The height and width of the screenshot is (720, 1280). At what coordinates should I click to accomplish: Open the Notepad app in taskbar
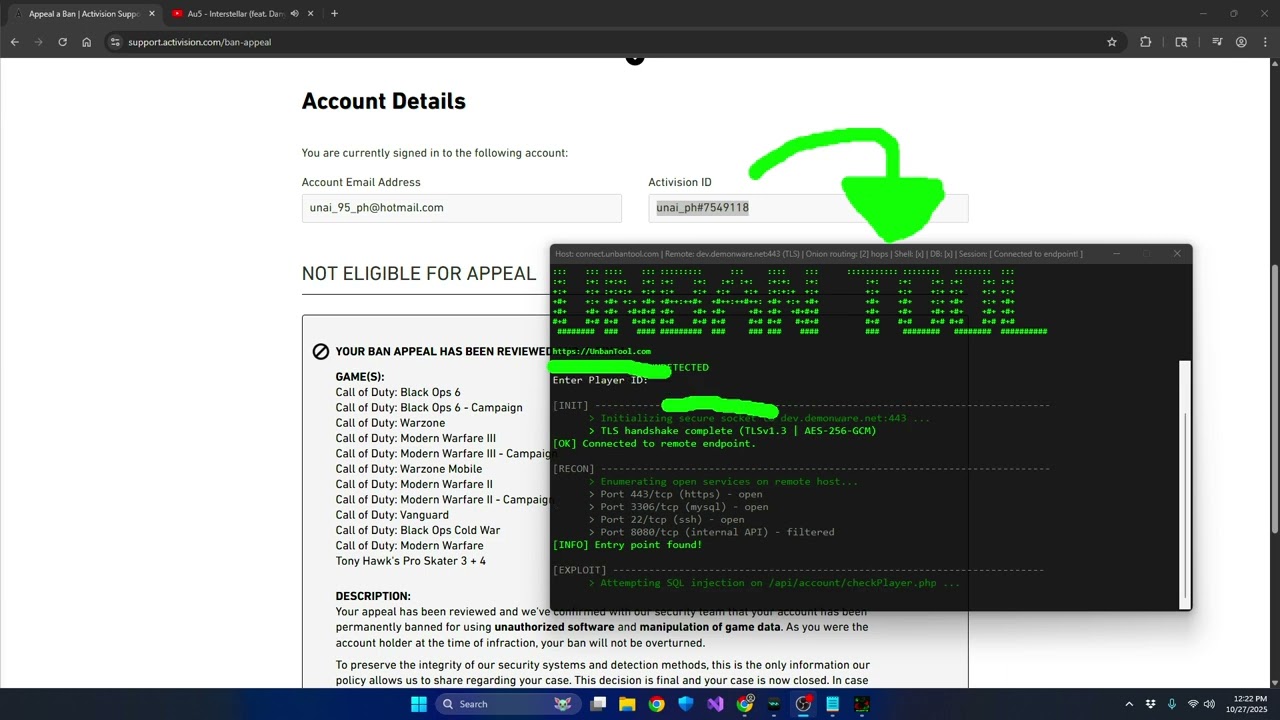[832, 704]
